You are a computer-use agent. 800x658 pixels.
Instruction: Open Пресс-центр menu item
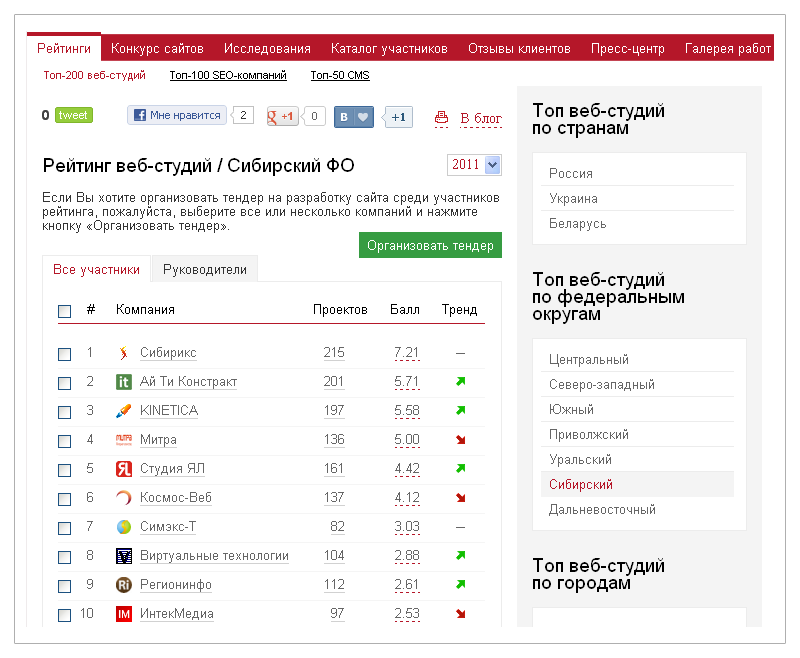(x=628, y=48)
